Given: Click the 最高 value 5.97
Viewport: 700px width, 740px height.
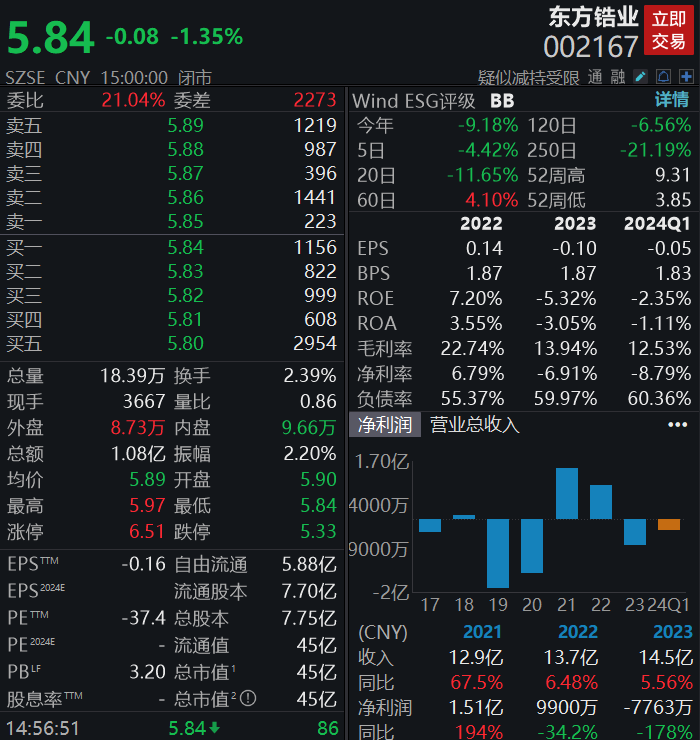Looking at the screenshot, I should point(147,506).
